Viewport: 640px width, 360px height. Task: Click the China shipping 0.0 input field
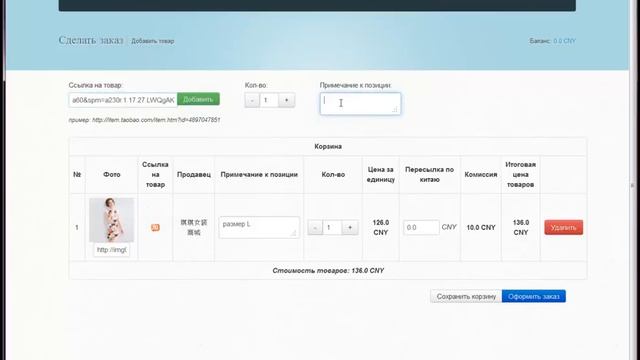click(421, 227)
